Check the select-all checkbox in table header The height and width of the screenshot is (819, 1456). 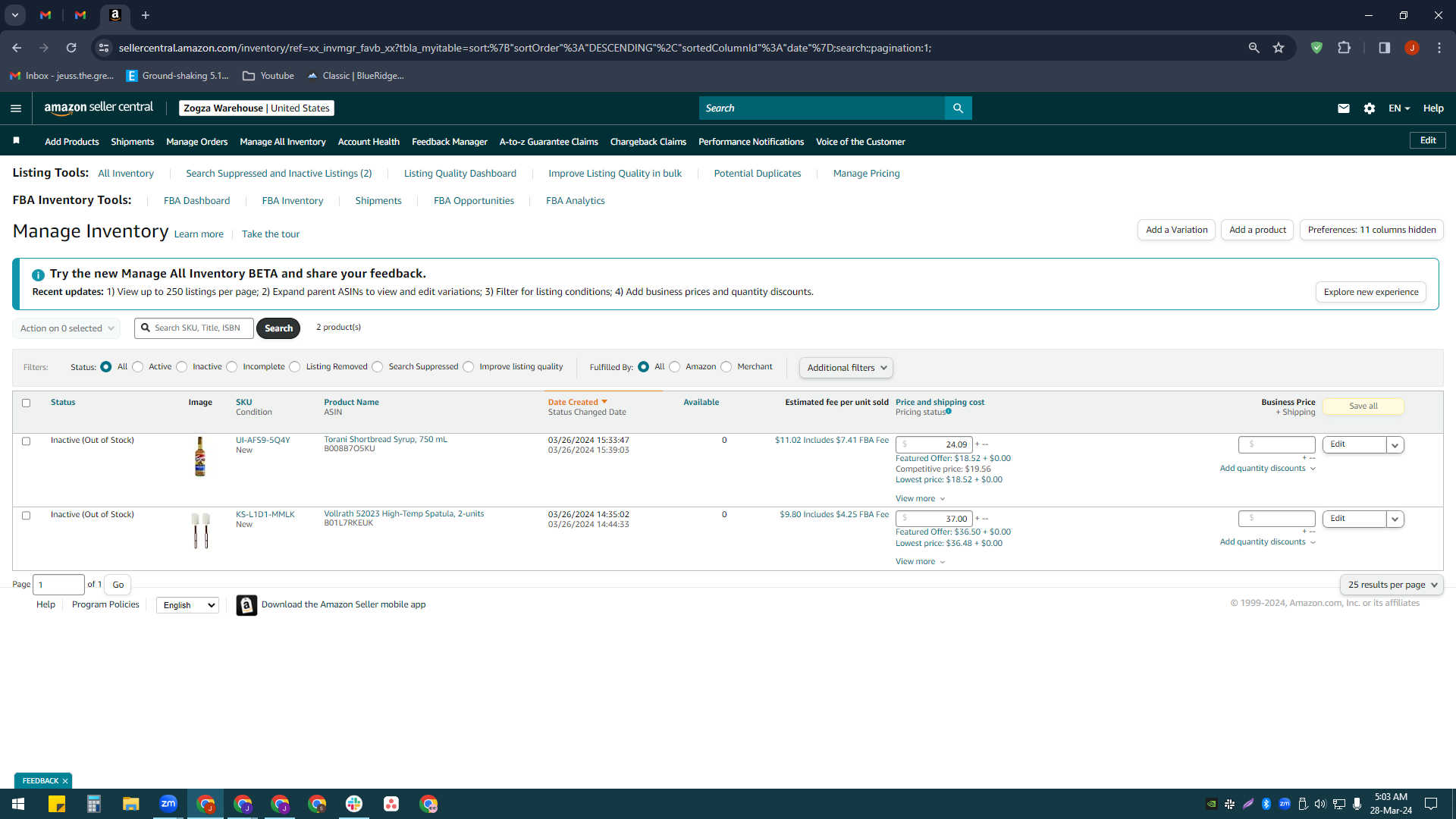[x=27, y=403]
